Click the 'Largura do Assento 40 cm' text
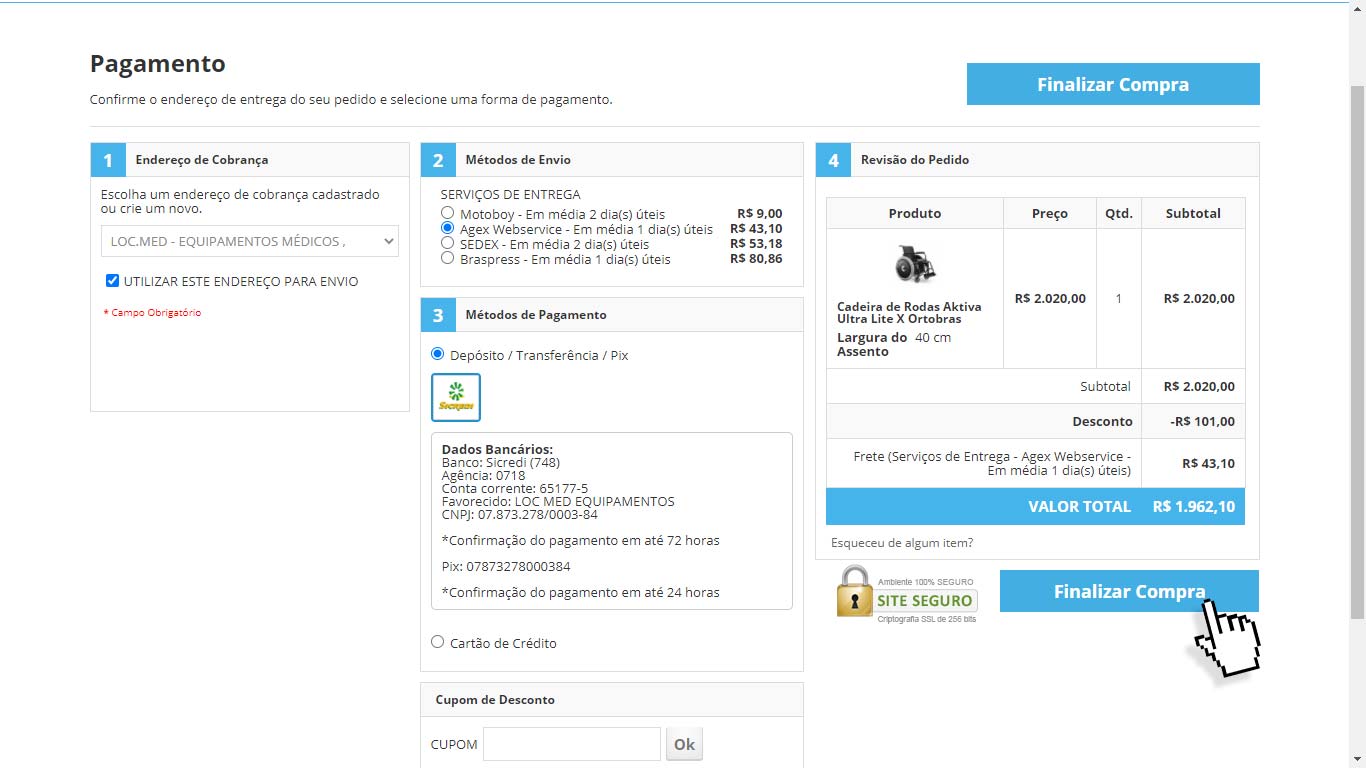Screen dimensions: 1366x768 [894, 344]
